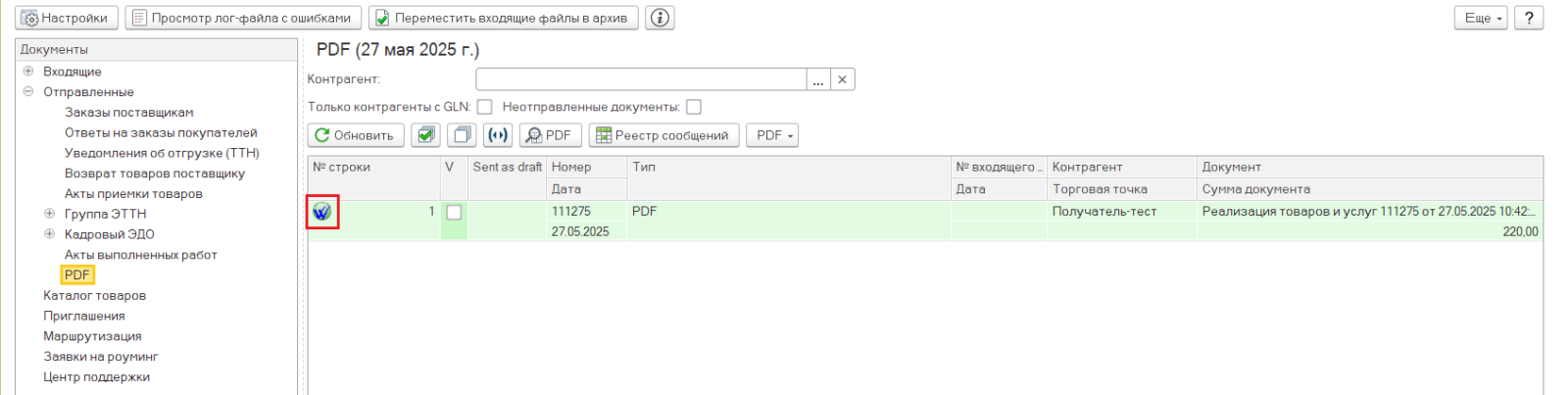Open the PDF dropdown button menu

(772, 135)
